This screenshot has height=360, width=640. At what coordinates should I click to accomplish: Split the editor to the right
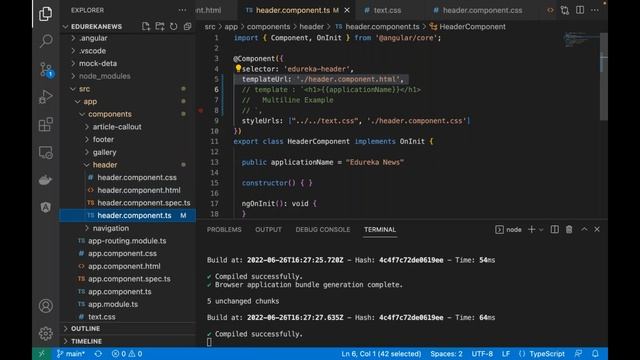click(x=580, y=10)
